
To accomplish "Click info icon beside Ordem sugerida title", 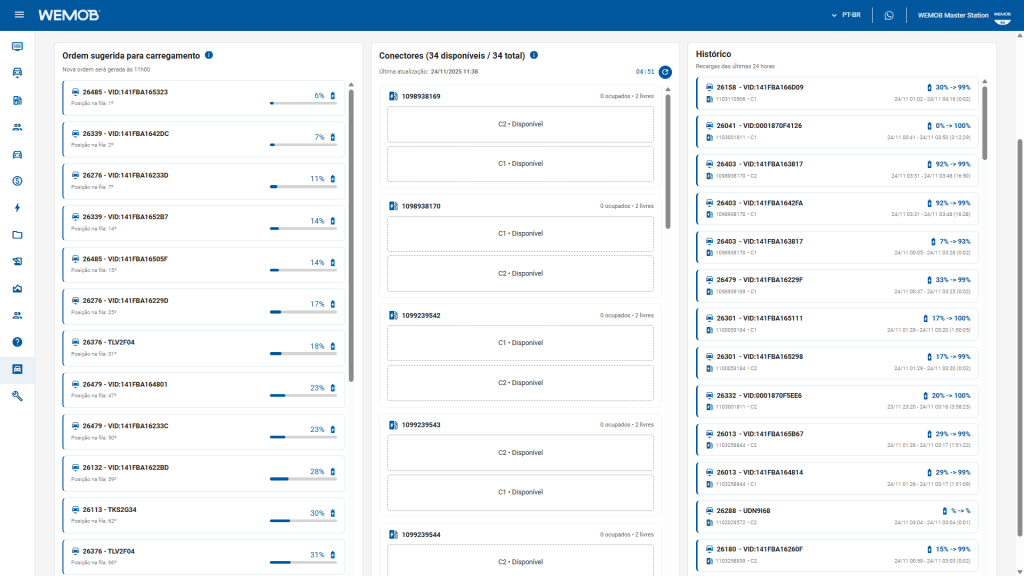I will 209,55.
